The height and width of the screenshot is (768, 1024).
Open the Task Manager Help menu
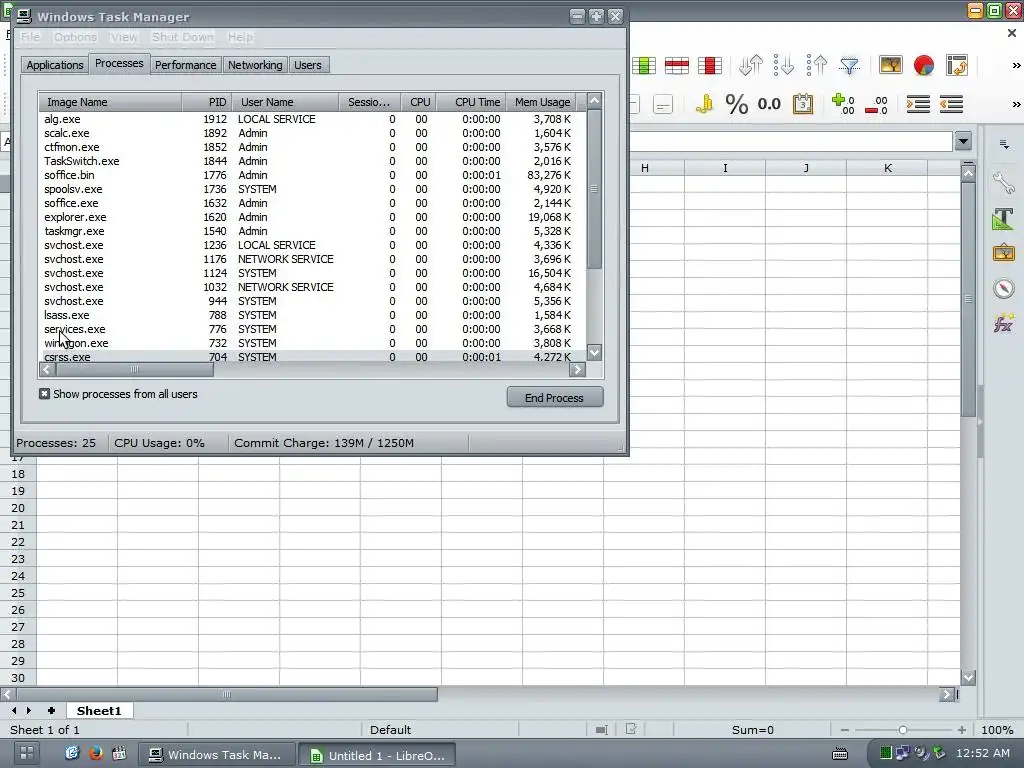[x=240, y=37]
